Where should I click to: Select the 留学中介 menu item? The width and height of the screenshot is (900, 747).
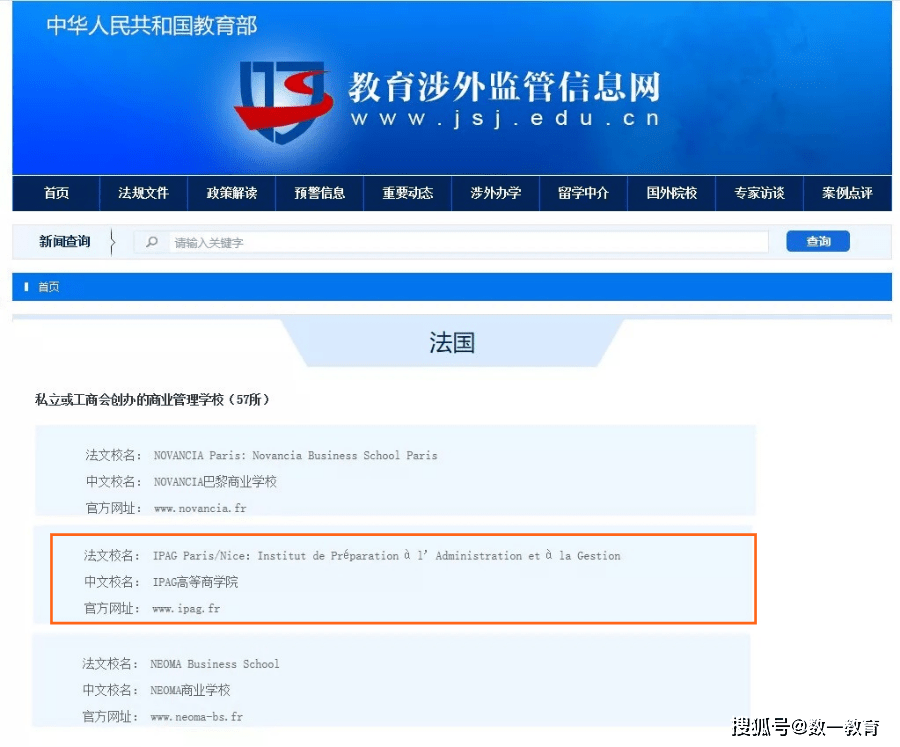coord(583,193)
